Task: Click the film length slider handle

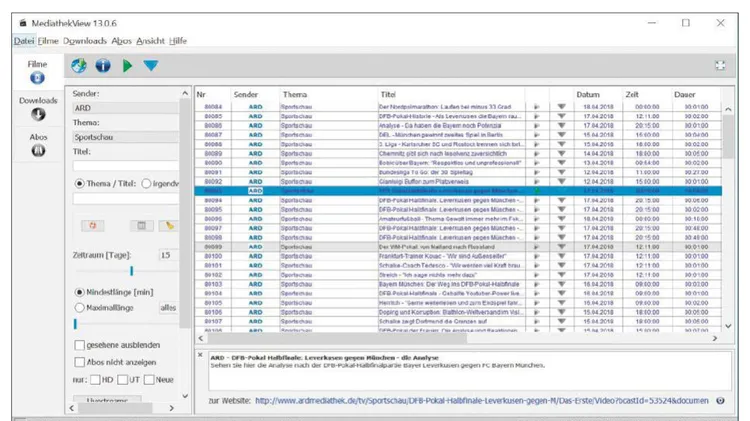Action: [75, 324]
